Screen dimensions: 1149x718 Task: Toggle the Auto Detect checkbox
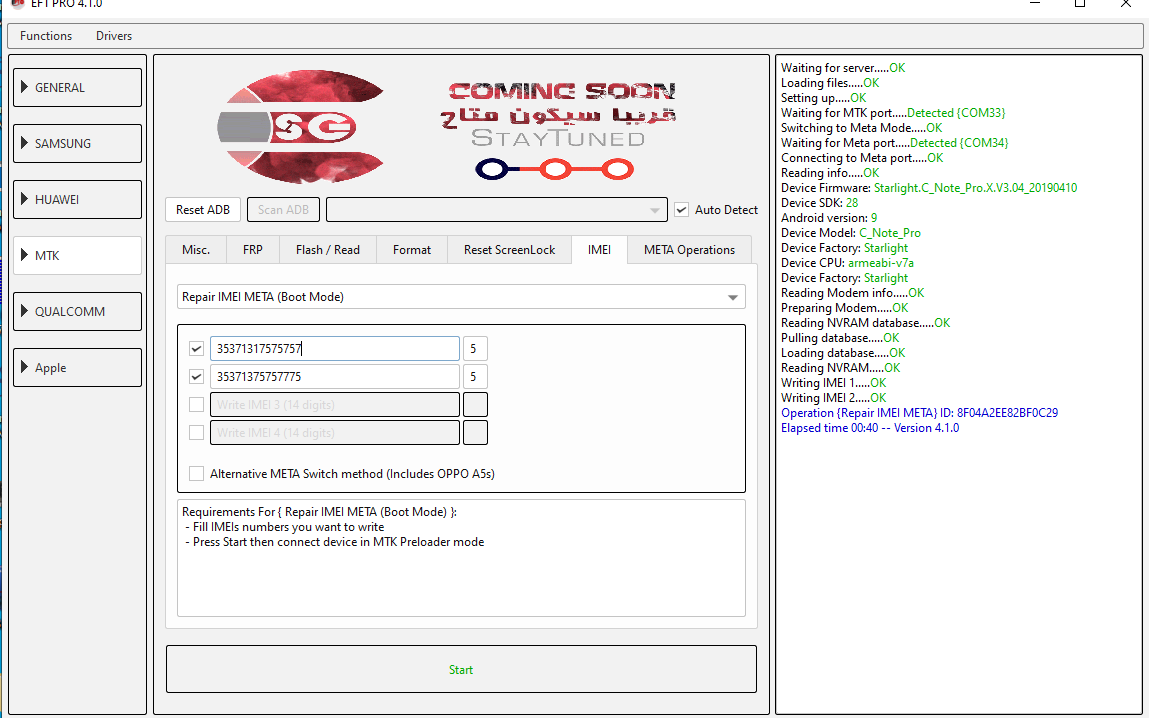pyautogui.click(x=682, y=210)
